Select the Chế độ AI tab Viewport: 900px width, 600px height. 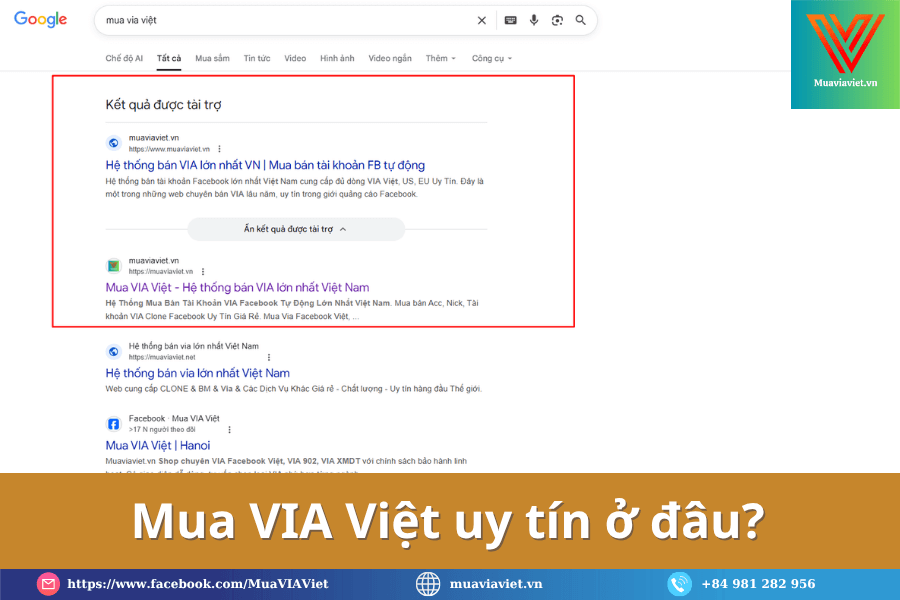124,59
